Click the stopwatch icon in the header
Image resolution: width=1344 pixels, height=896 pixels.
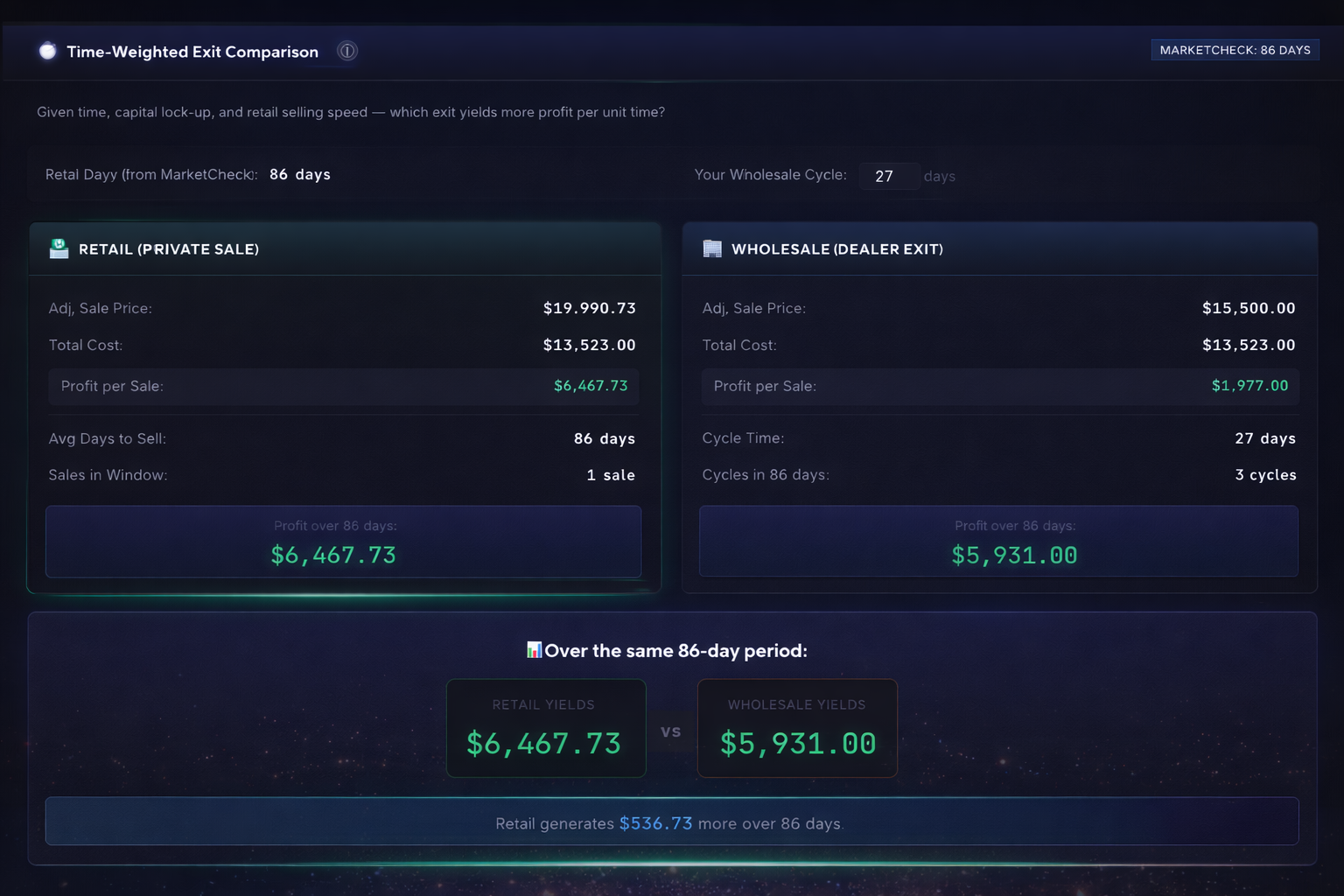pyautogui.click(x=47, y=51)
